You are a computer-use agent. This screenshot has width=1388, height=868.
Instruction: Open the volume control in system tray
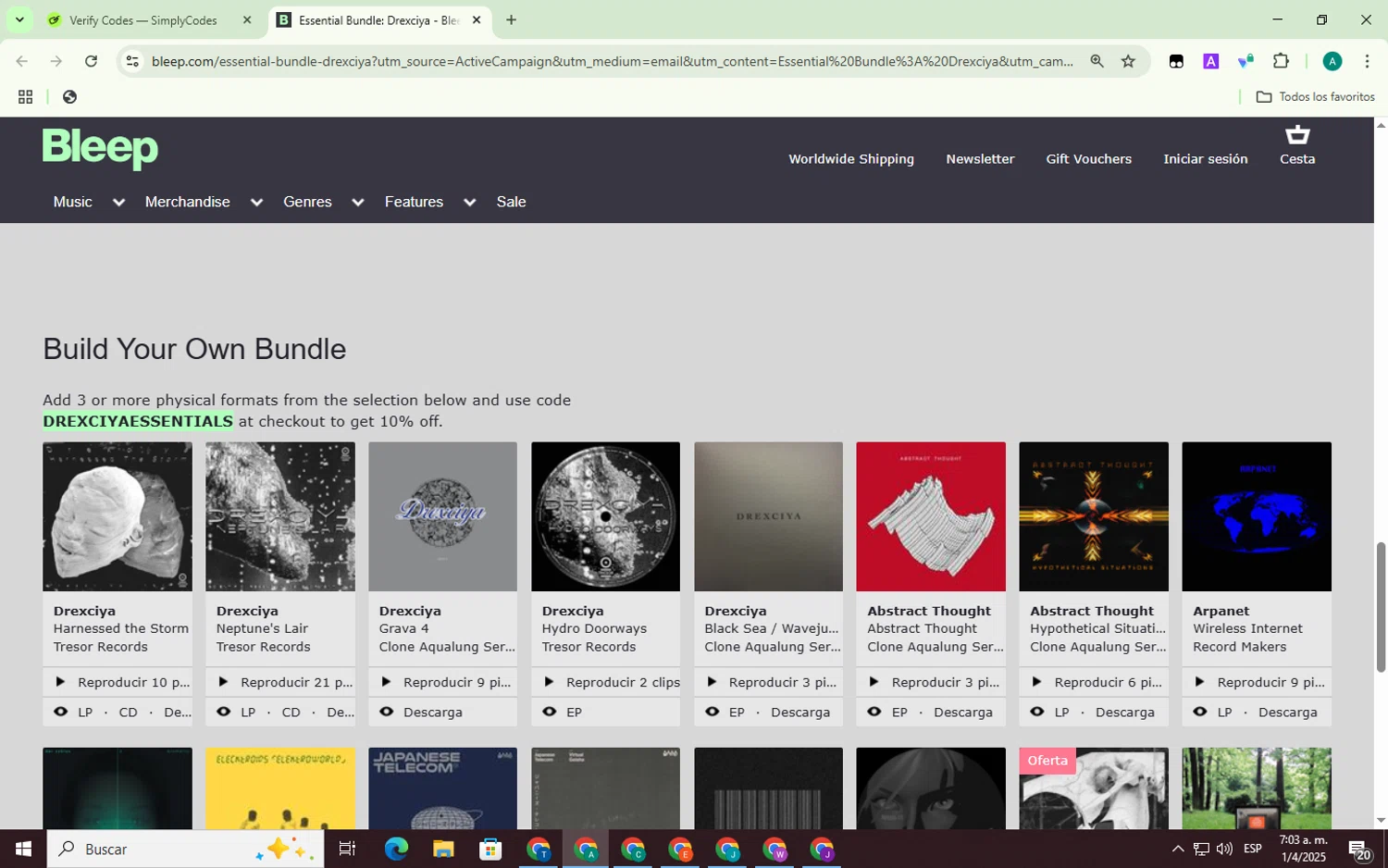pyautogui.click(x=1224, y=849)
